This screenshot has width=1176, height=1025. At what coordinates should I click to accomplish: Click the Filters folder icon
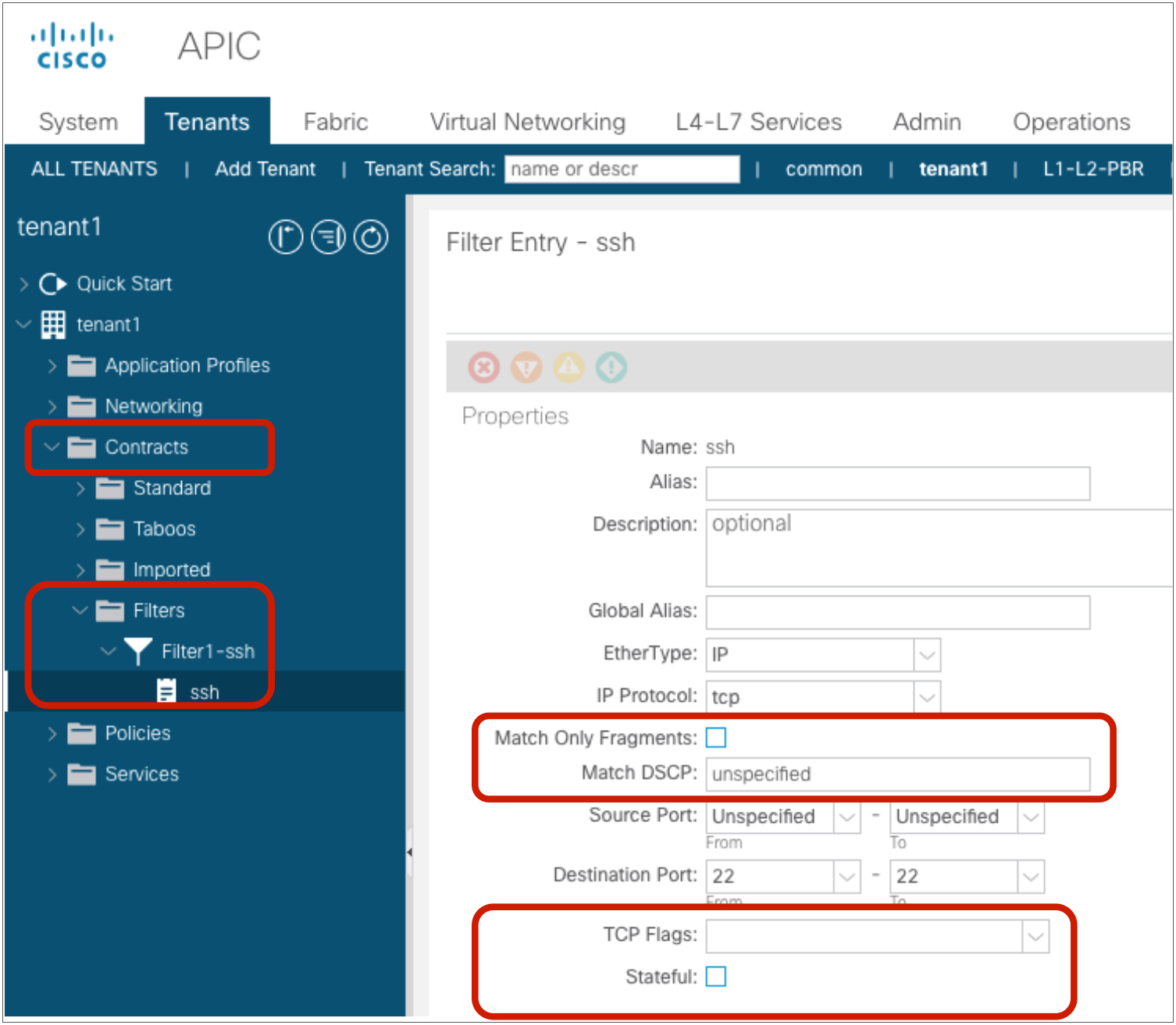click(109, 610)
